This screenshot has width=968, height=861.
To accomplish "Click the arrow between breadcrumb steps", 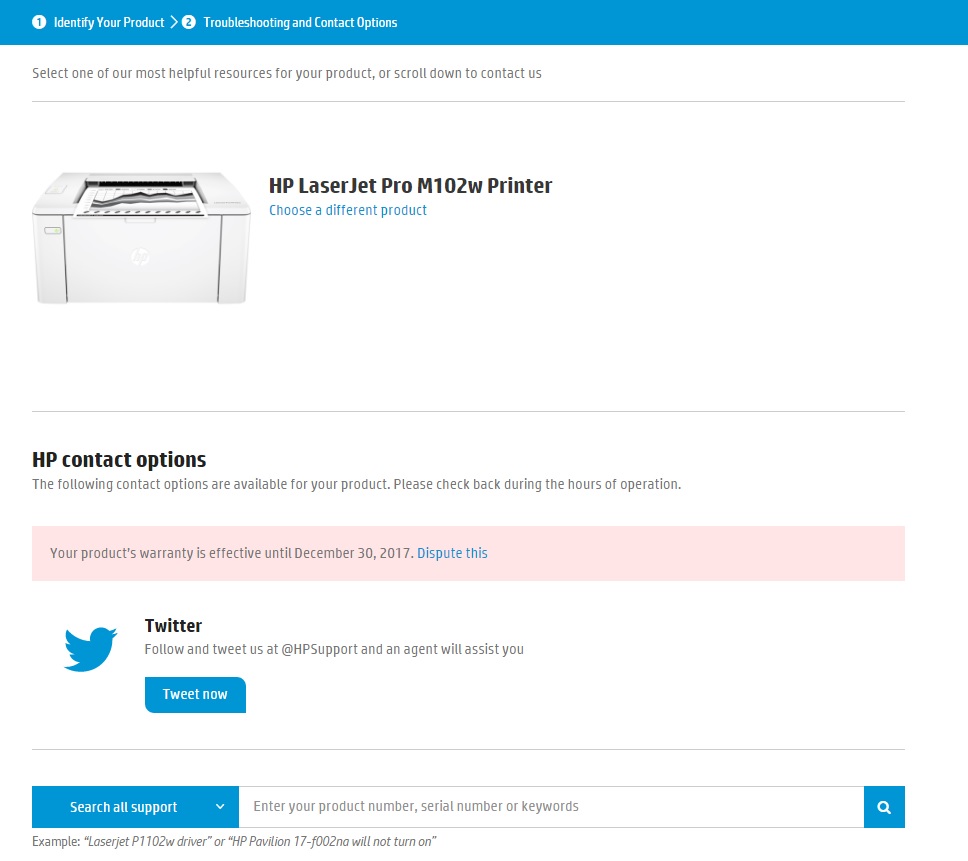I will (x=174, y=22).
